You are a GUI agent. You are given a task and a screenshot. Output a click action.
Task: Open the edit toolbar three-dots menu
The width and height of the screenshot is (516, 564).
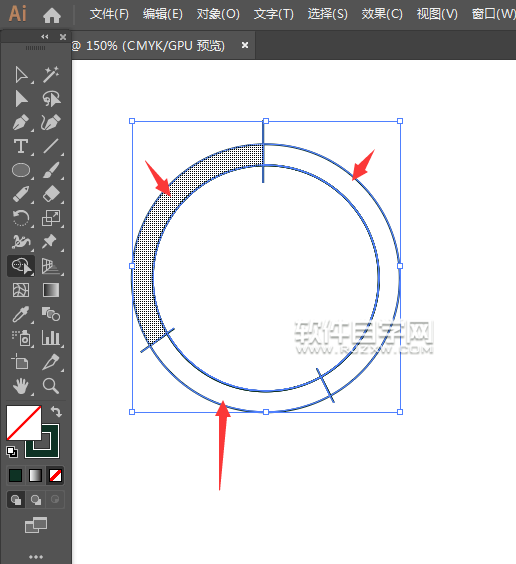pos(36,557)
